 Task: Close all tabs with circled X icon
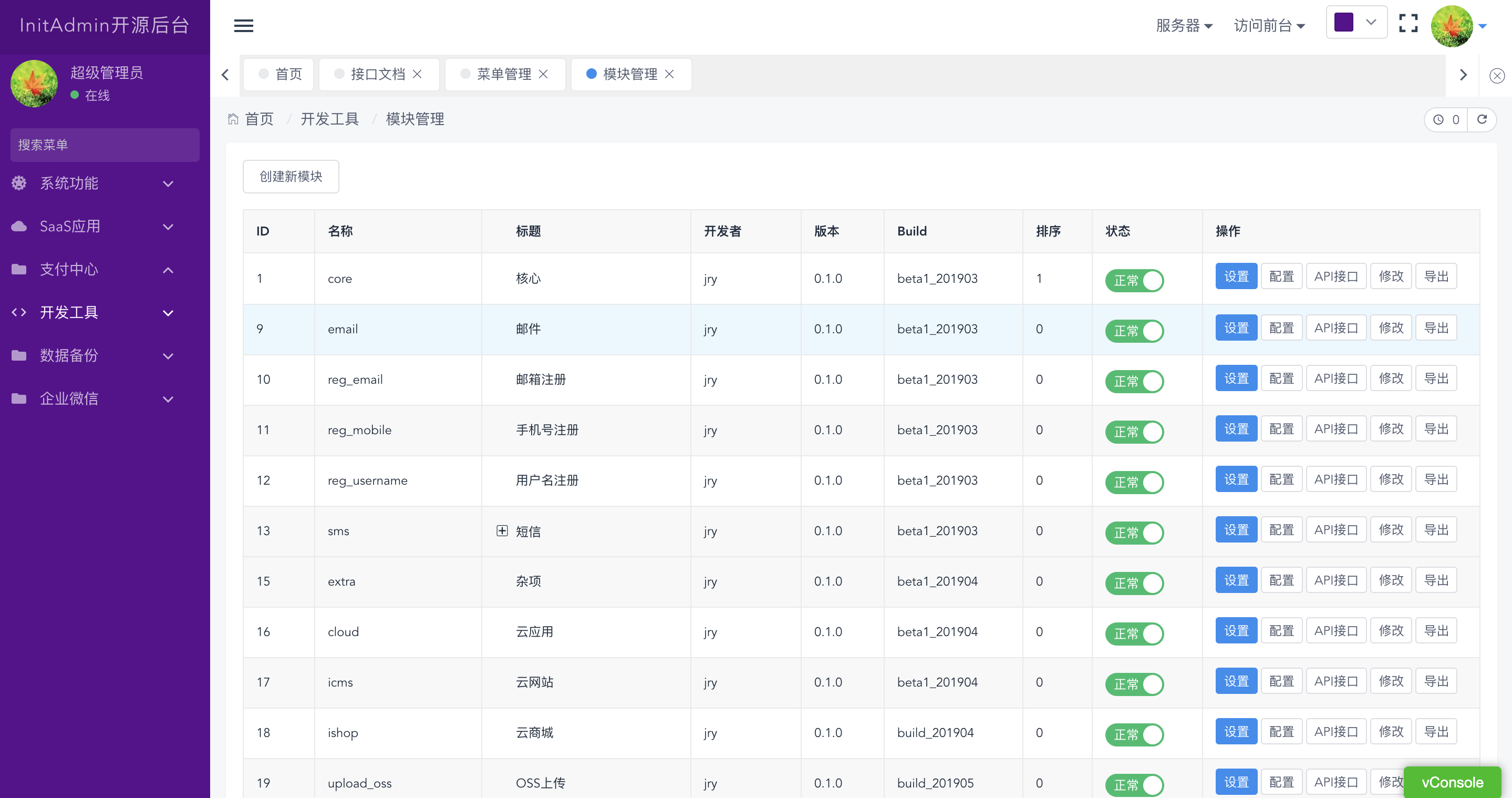tap(1497, 76)
